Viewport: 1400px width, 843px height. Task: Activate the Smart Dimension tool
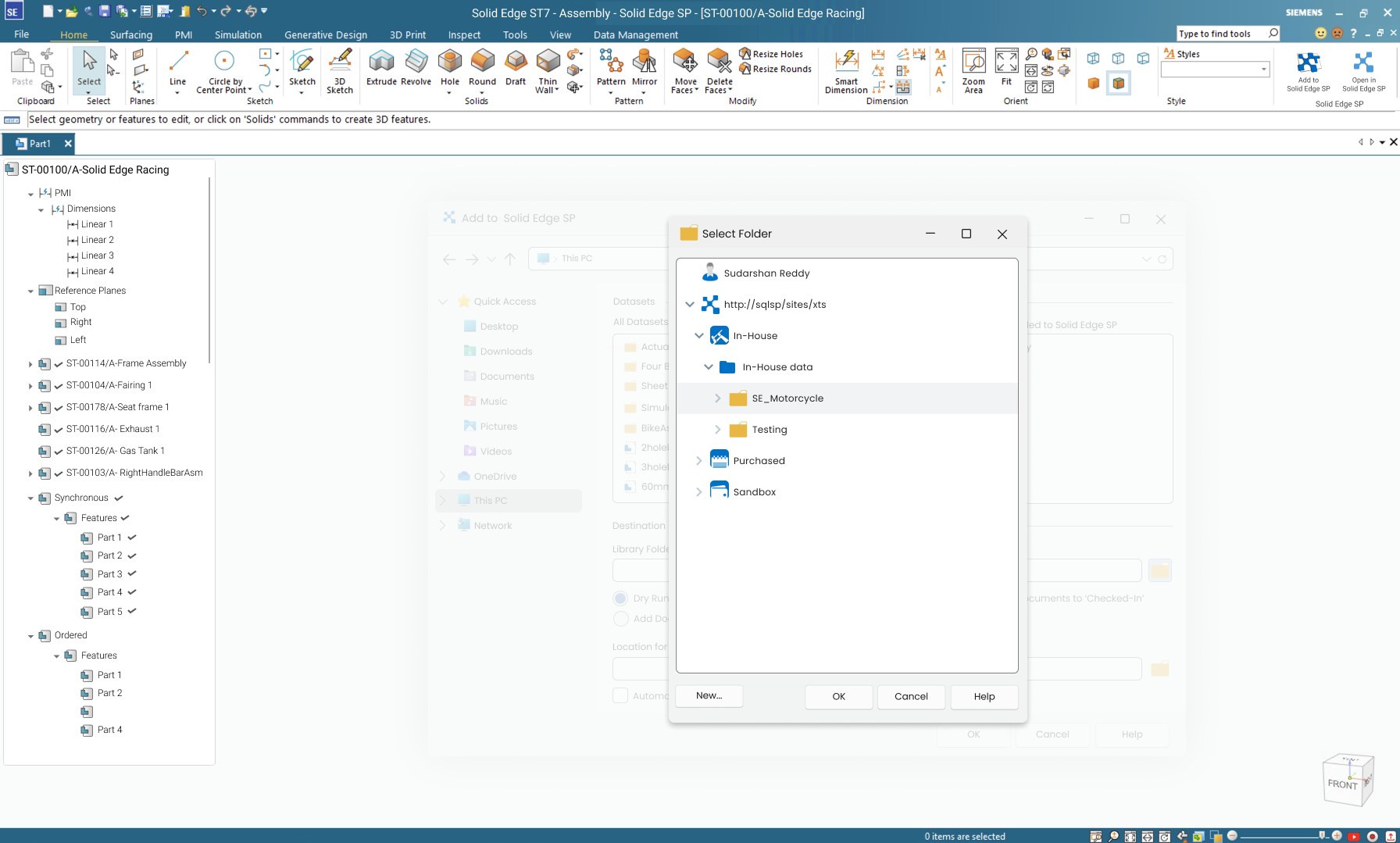coord(846,70)
